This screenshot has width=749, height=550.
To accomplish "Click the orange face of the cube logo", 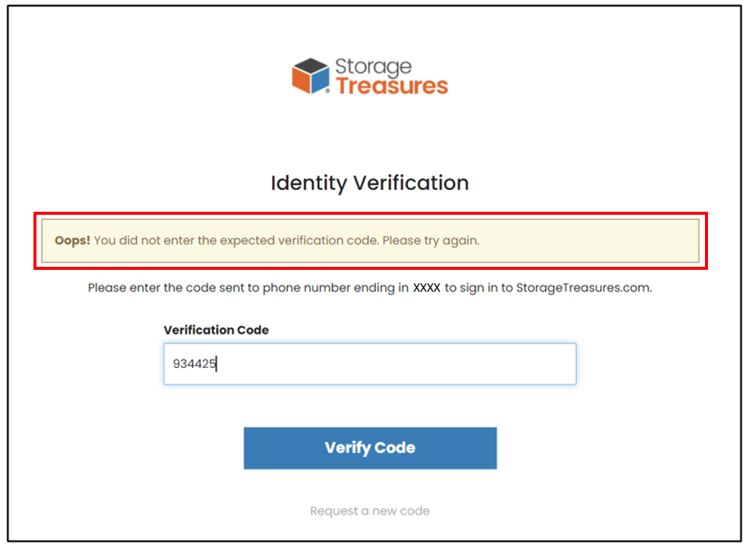I will click(301, 80).
